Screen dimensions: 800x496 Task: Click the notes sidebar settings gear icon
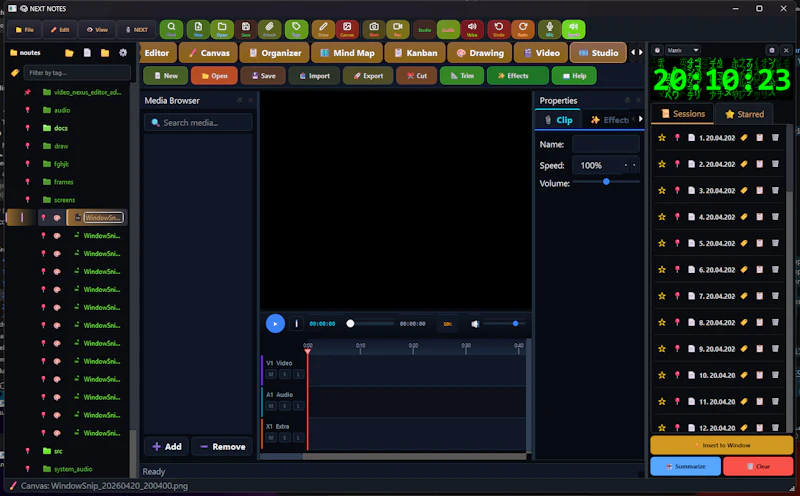pyautogui.click(x=123, y=53)
